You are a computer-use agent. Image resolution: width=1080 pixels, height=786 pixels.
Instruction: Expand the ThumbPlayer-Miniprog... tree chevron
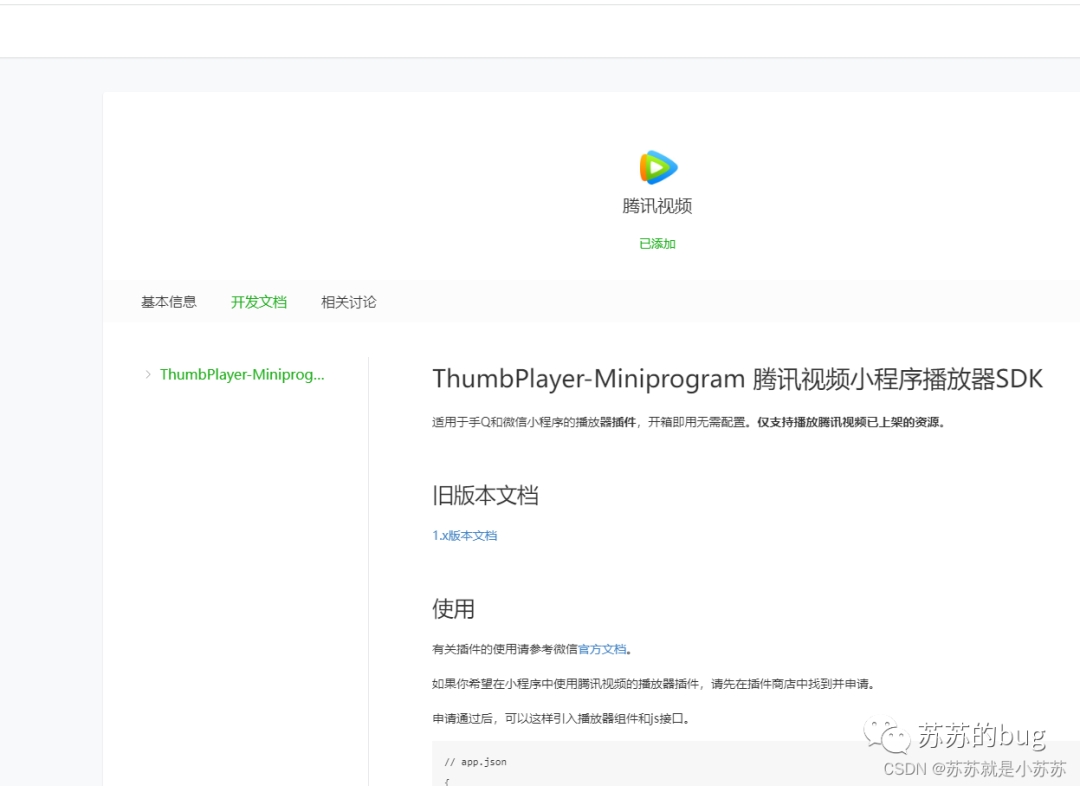point(148,375)
